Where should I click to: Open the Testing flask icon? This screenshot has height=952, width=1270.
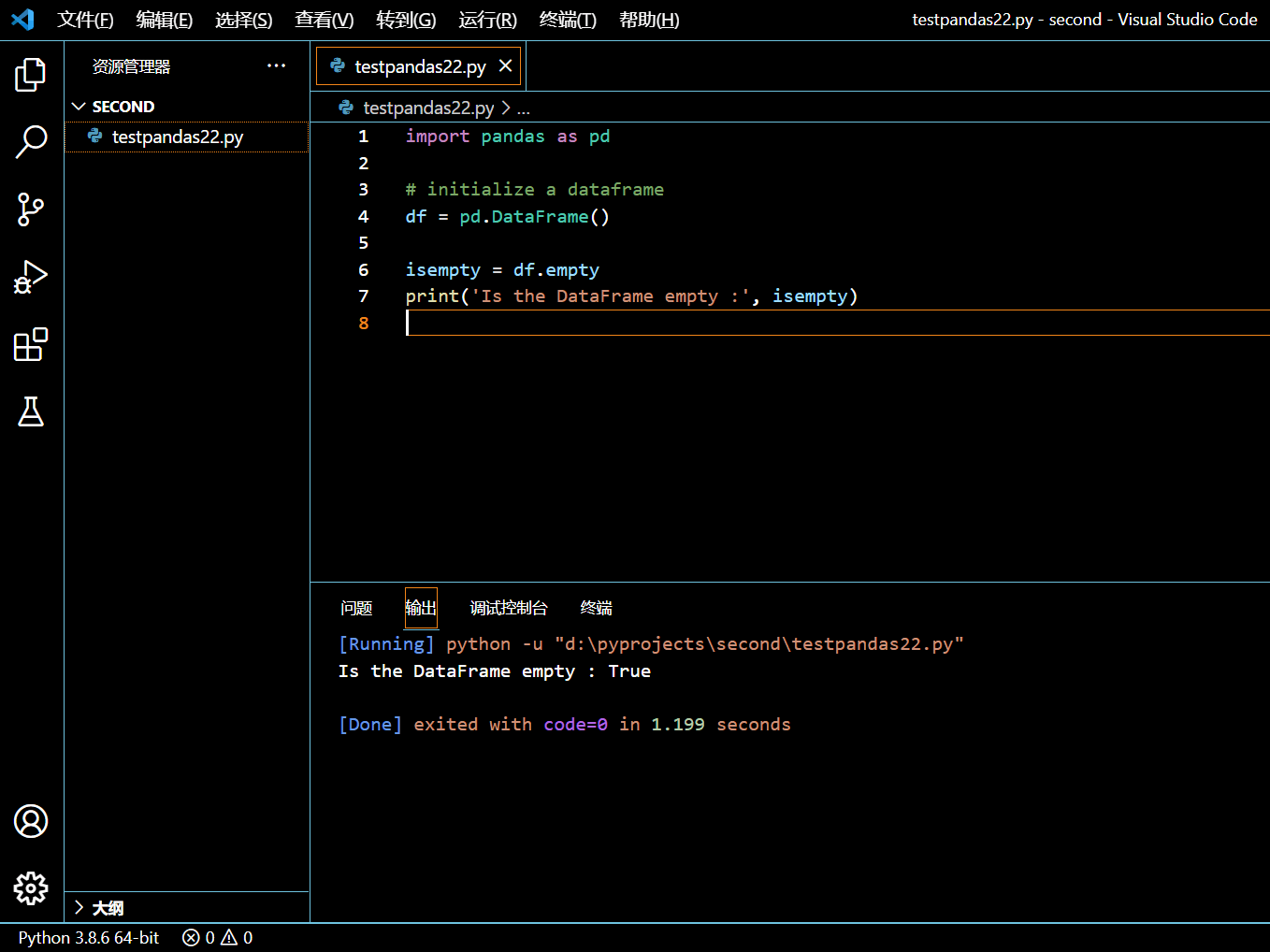pyautogui.click(x=31, y=411)
